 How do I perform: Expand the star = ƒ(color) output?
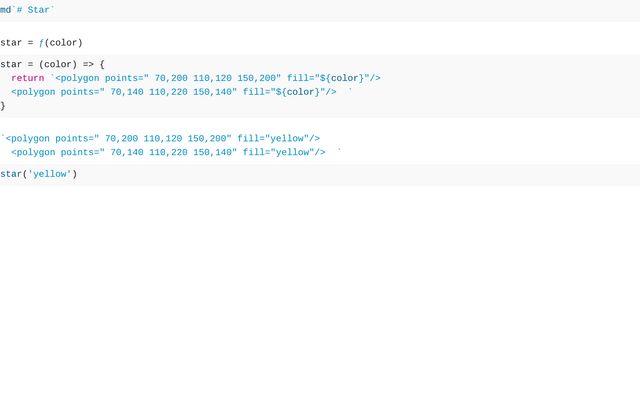[x=41, y=43]
